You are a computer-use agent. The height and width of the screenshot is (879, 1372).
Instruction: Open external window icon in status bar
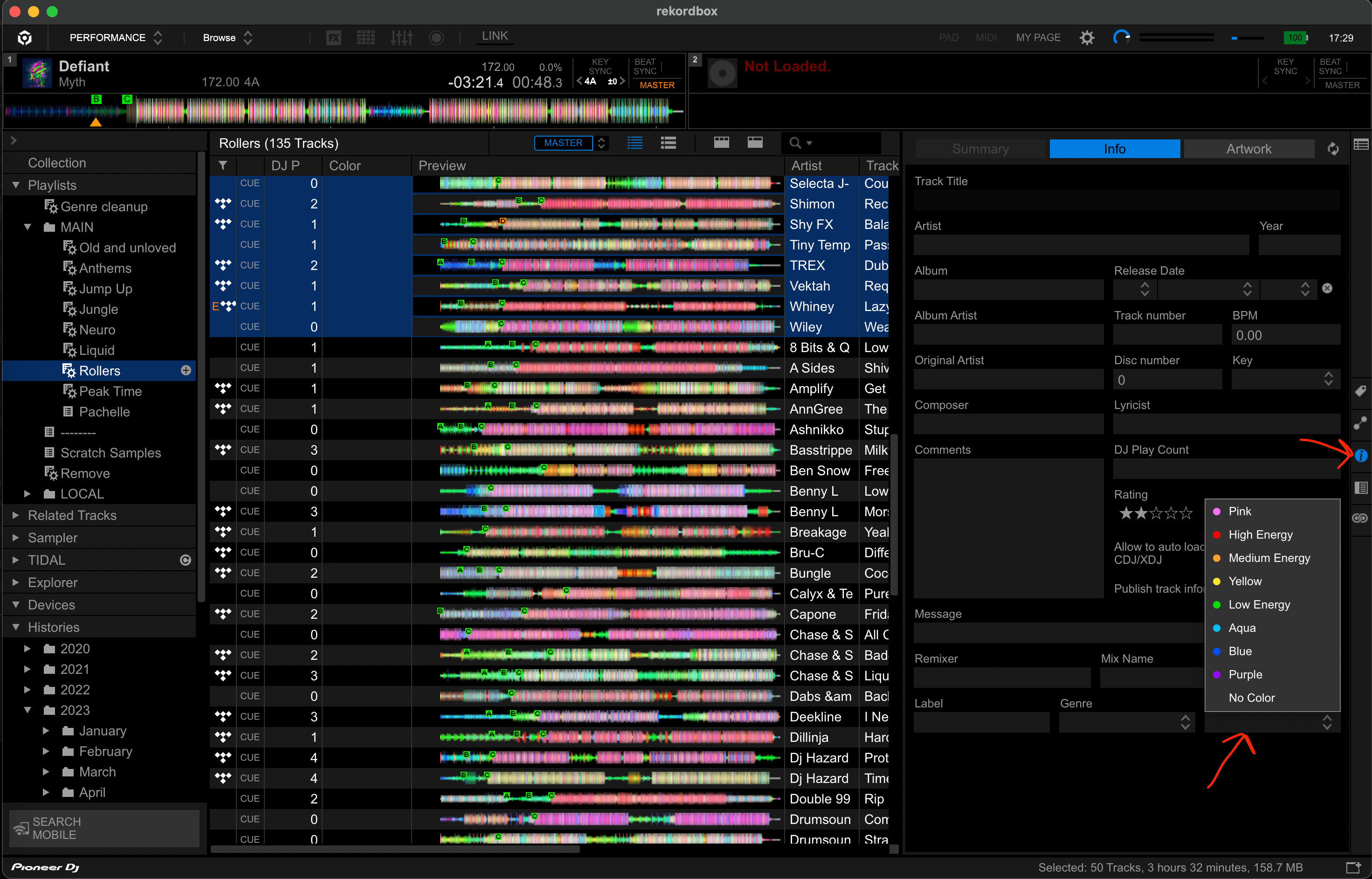(x=1353, y=868)
